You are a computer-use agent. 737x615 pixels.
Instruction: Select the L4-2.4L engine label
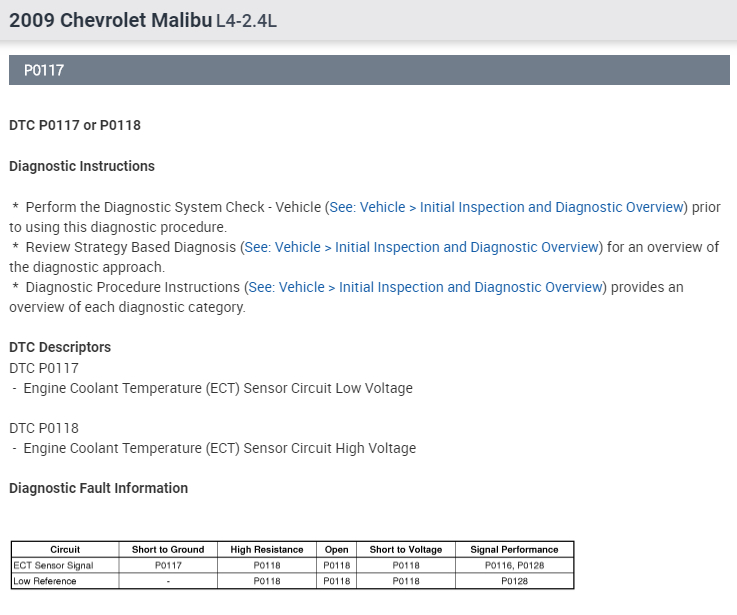coord(246,21)
